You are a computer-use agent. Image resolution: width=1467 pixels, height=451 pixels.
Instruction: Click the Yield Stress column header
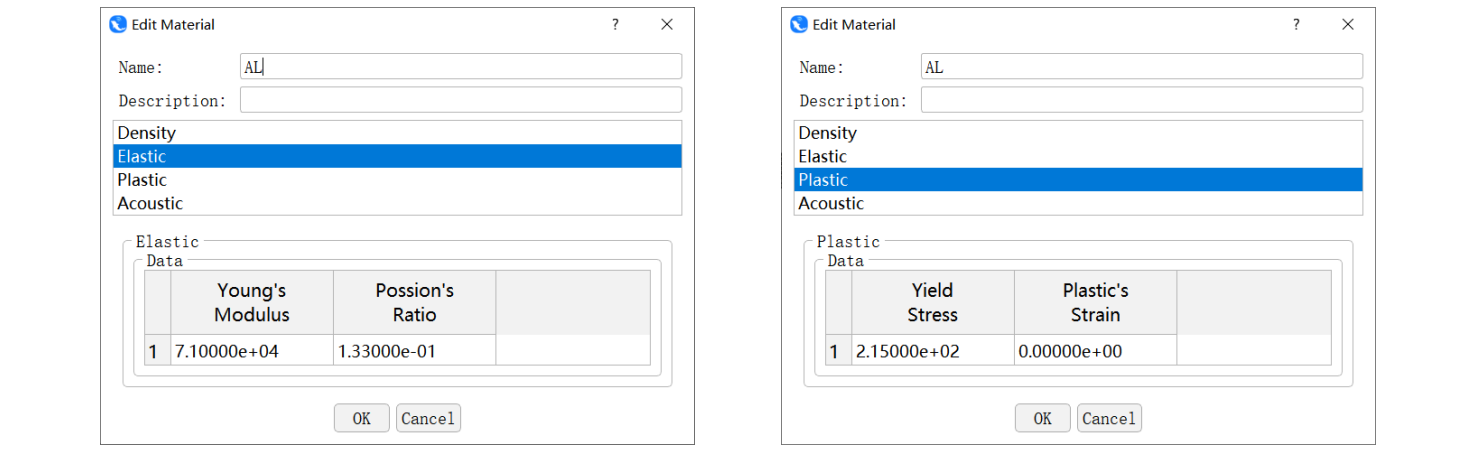pyautogui.click(x=932, y=302)
